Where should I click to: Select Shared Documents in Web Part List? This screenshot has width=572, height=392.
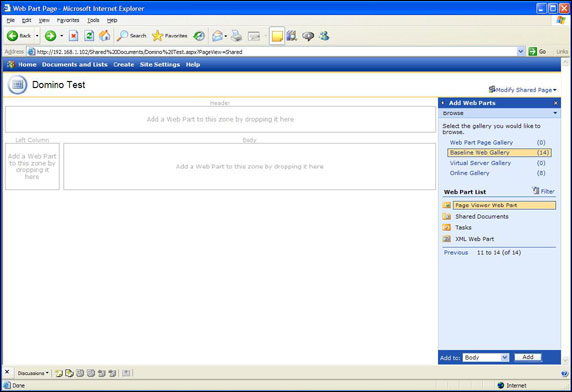tap(482, 217)
